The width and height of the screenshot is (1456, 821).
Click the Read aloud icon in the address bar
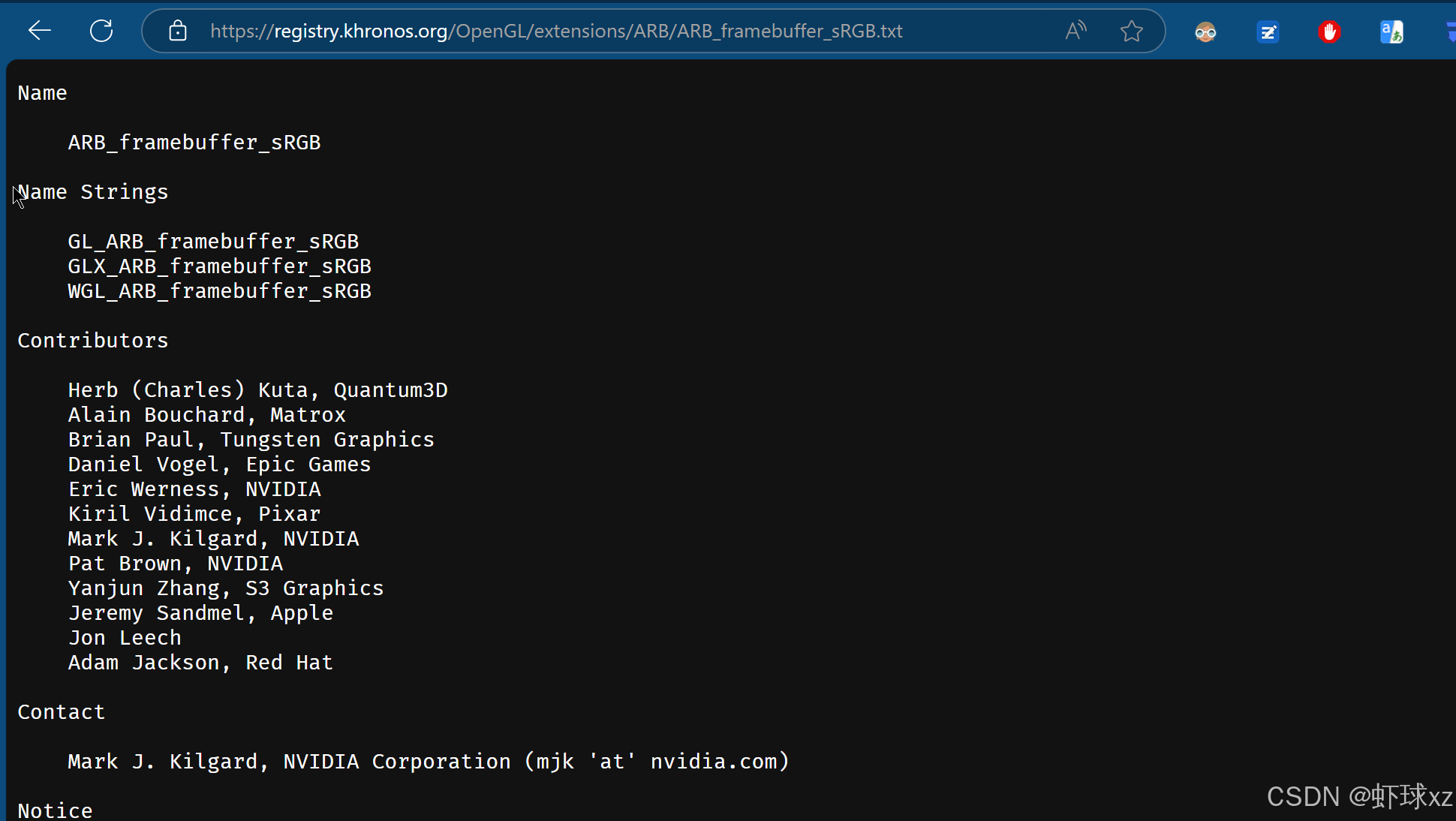tap(1075, 31)
